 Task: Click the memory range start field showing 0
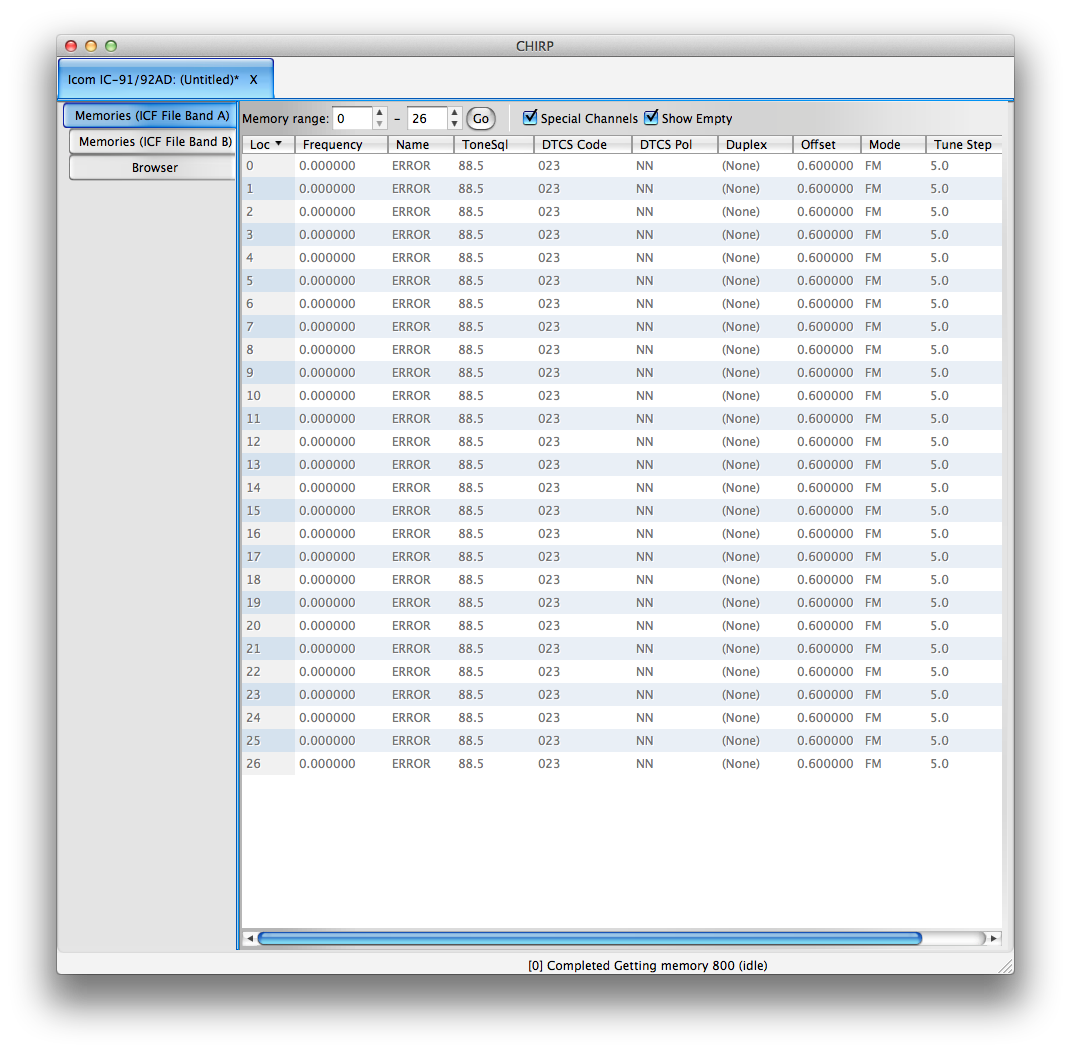coord(352,119)
